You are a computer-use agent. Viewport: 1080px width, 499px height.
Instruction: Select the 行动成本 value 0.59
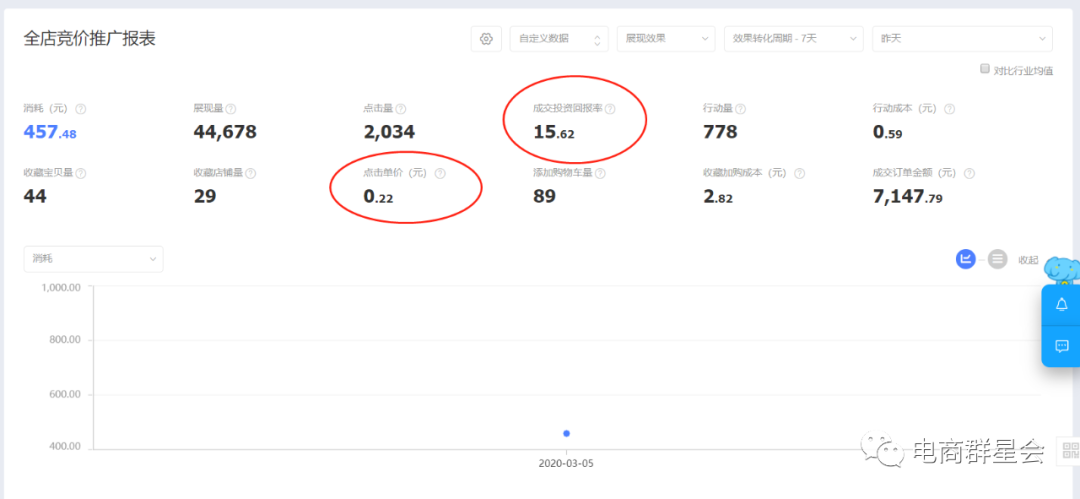pyautogui.click(x=887, y=132)
